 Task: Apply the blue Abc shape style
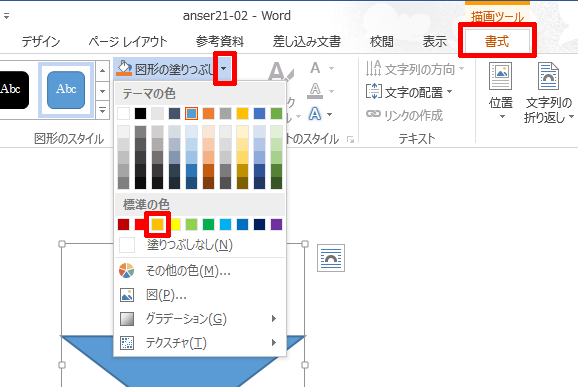pyautogui.click(x=66, y=90)
